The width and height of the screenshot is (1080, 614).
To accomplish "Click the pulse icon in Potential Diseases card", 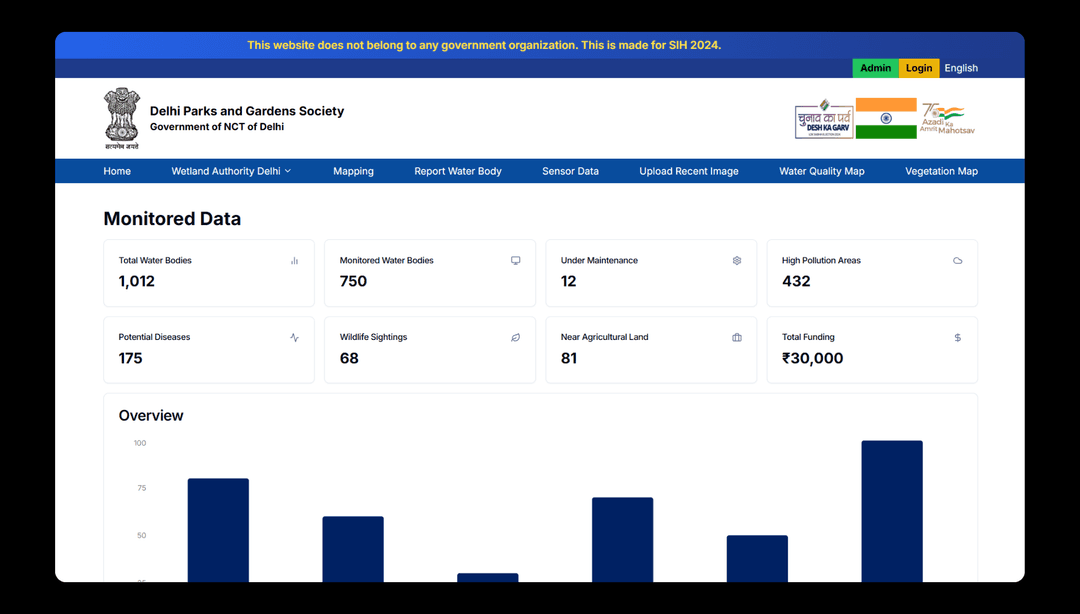I will tap(294, 338).
